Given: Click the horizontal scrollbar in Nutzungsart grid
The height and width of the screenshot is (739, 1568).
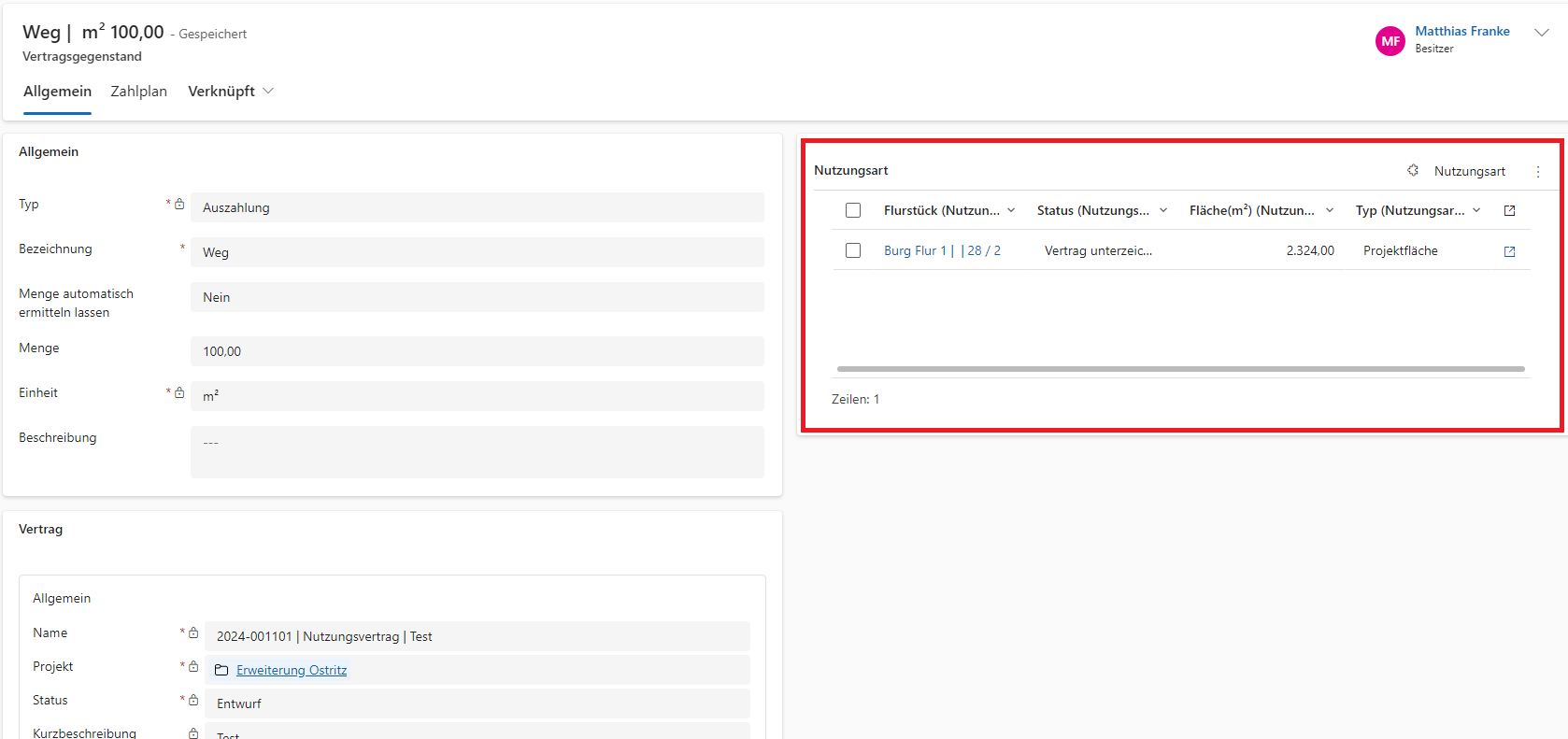Looking at the screenshot, I should [1180, 369].
